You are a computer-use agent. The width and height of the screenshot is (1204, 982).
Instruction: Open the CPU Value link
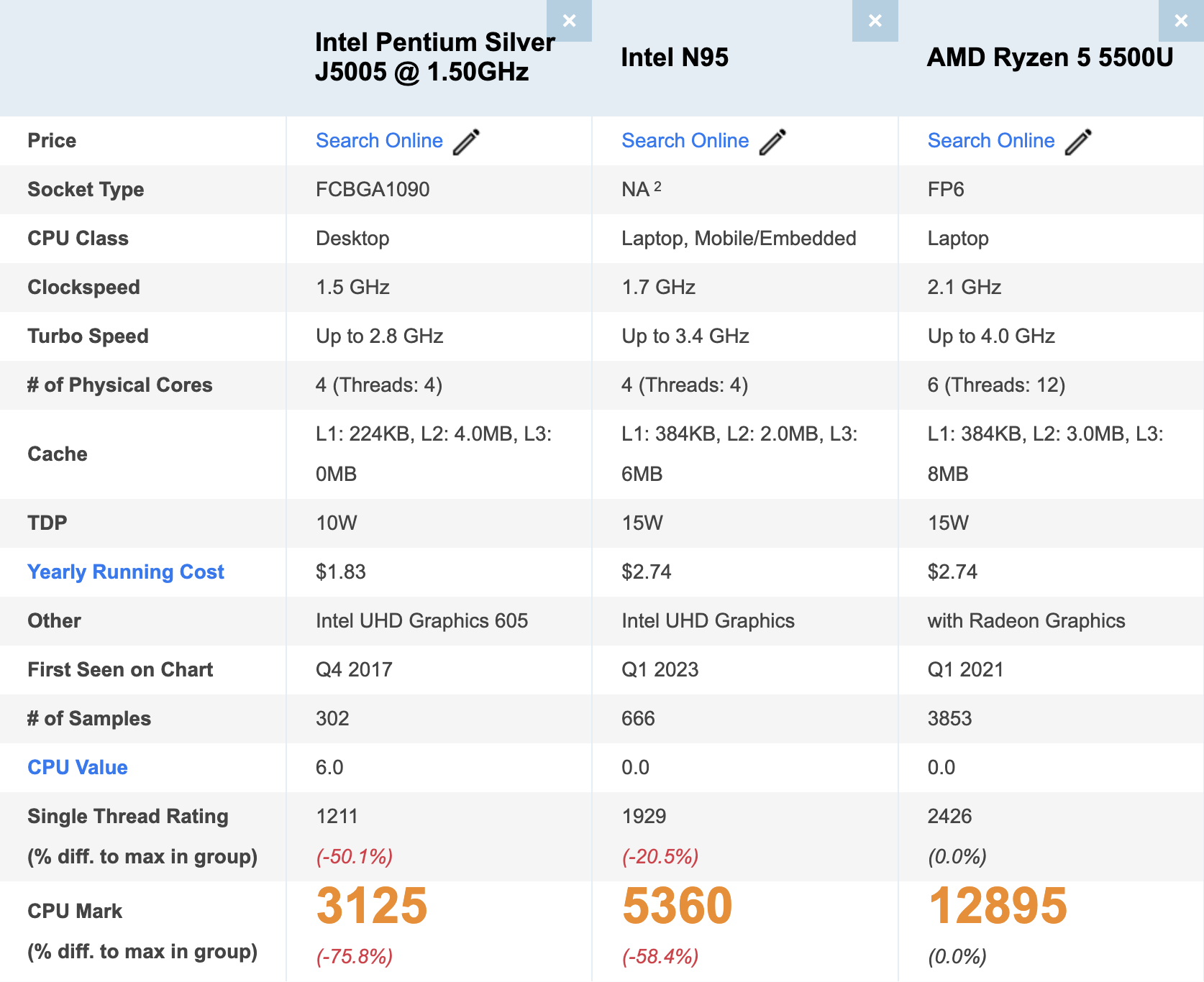(x=78, y=768)
